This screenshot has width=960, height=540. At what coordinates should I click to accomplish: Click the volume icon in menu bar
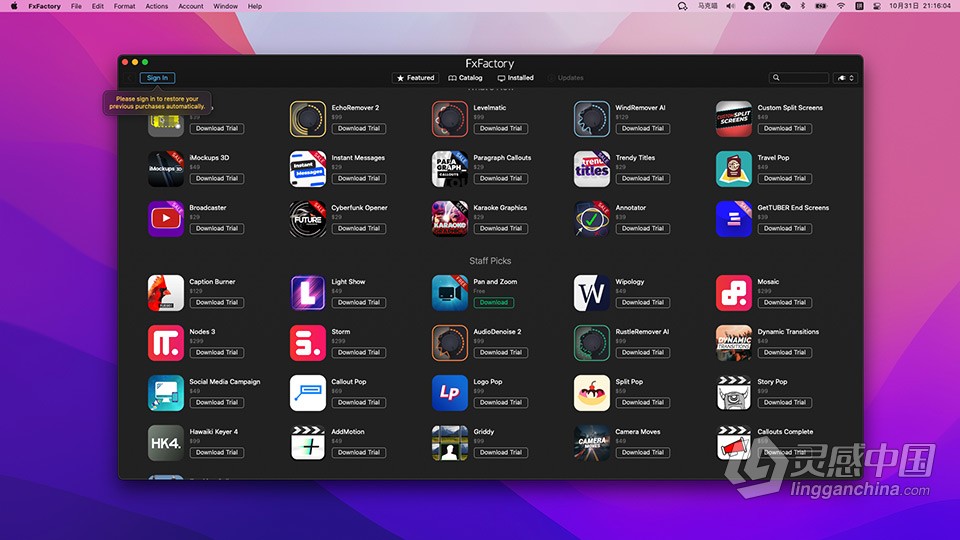pos(730,6)
